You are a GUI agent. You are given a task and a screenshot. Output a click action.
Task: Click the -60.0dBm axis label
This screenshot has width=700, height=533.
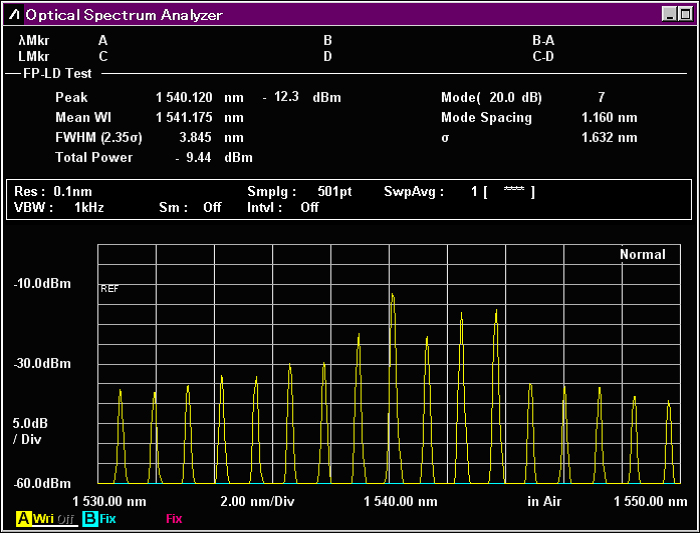tap(42, 483)
